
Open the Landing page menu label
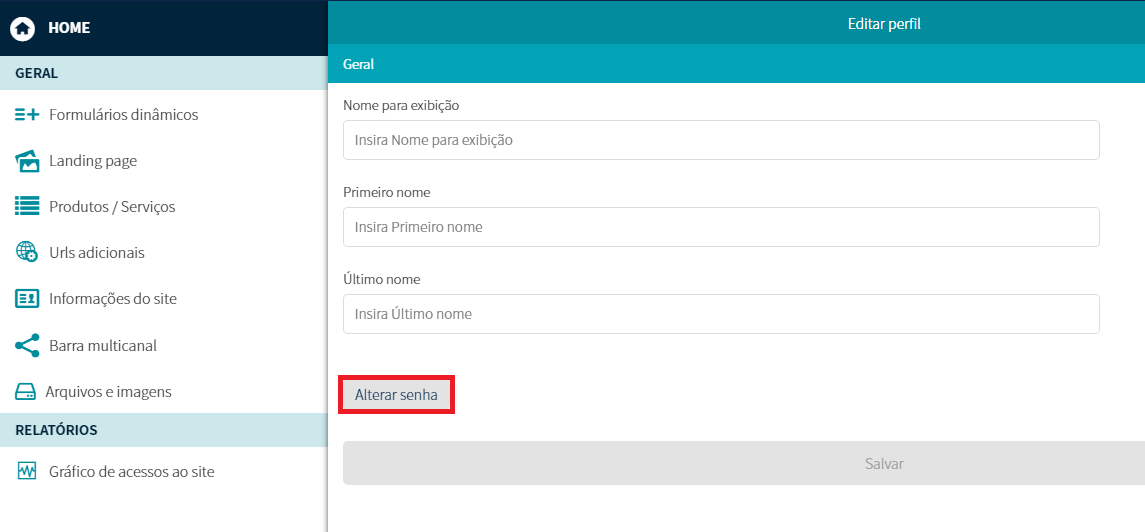click(93, 161)
